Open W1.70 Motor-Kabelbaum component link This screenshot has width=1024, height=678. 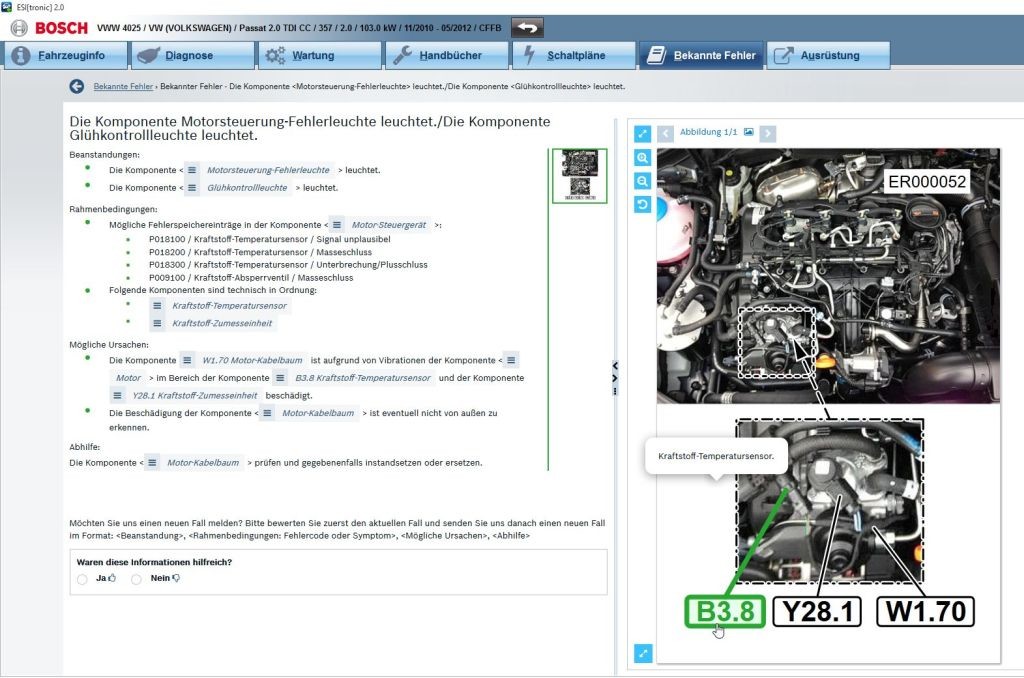click(x=252, y=360)
